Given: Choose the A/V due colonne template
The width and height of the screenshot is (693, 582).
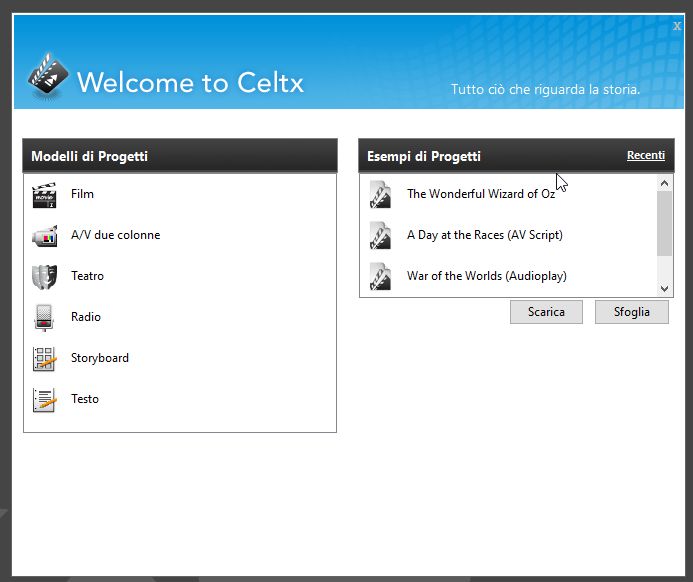Looking at the screenshot, I should [x=115, y=235].
